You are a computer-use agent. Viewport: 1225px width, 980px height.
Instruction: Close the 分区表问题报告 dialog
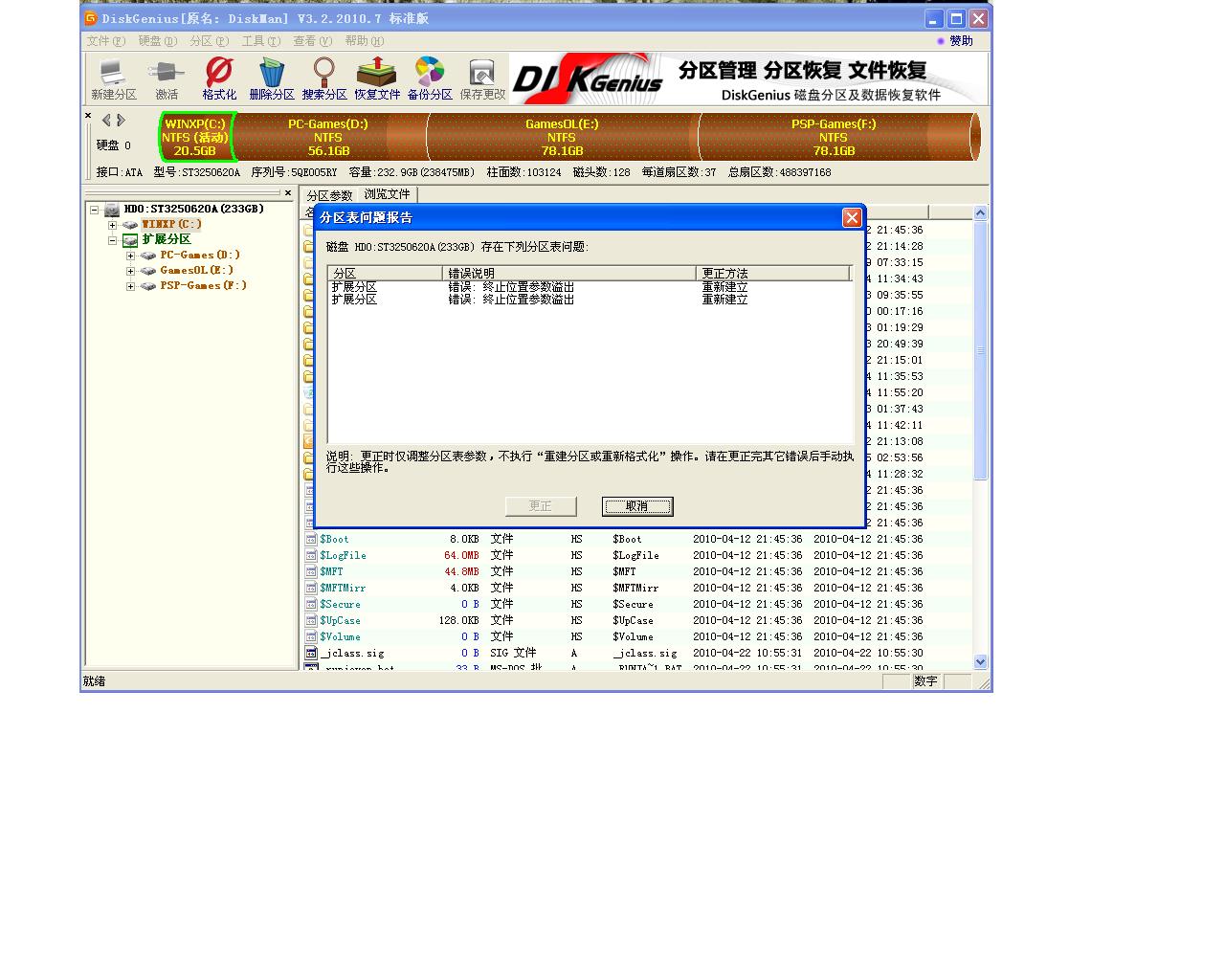pos(852,218)
